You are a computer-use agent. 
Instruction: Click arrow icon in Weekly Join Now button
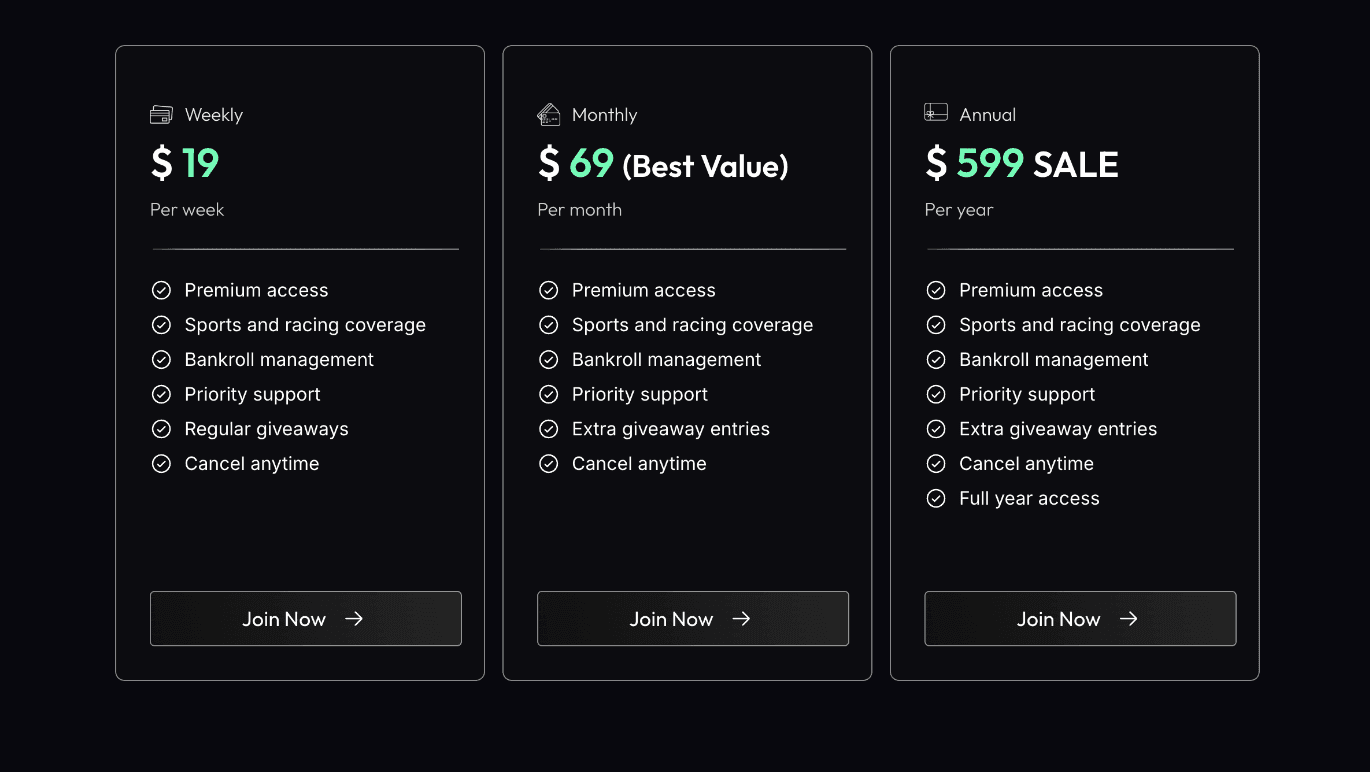(x=354, y=619)
